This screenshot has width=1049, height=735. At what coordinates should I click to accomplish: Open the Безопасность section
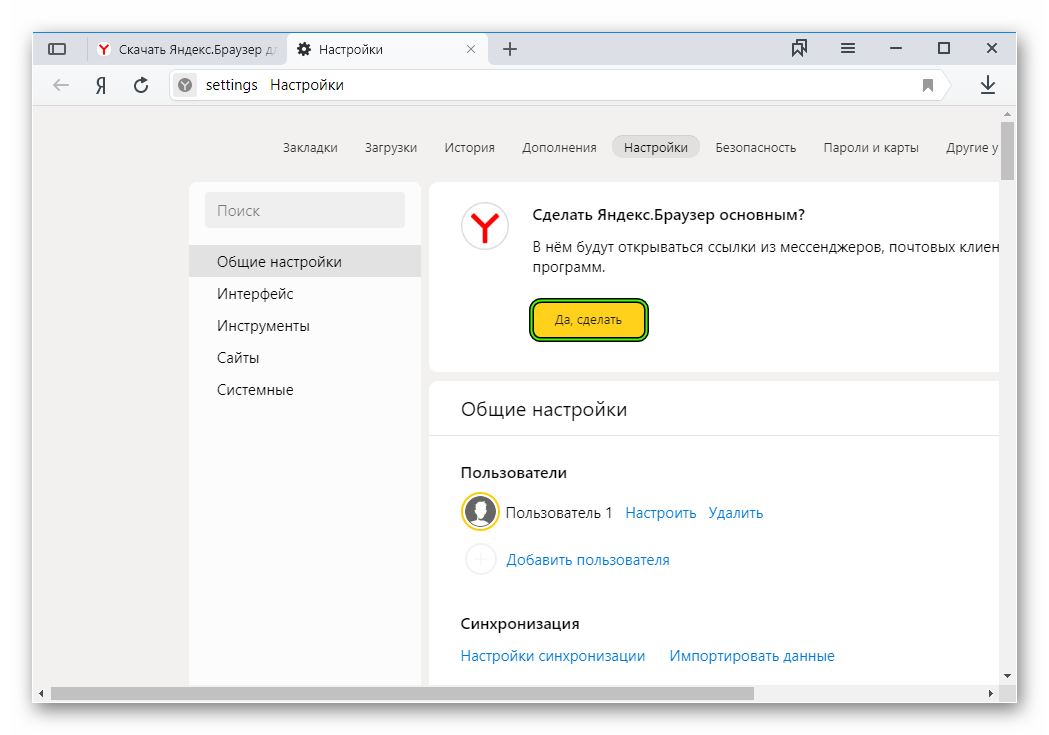point(755,147)
